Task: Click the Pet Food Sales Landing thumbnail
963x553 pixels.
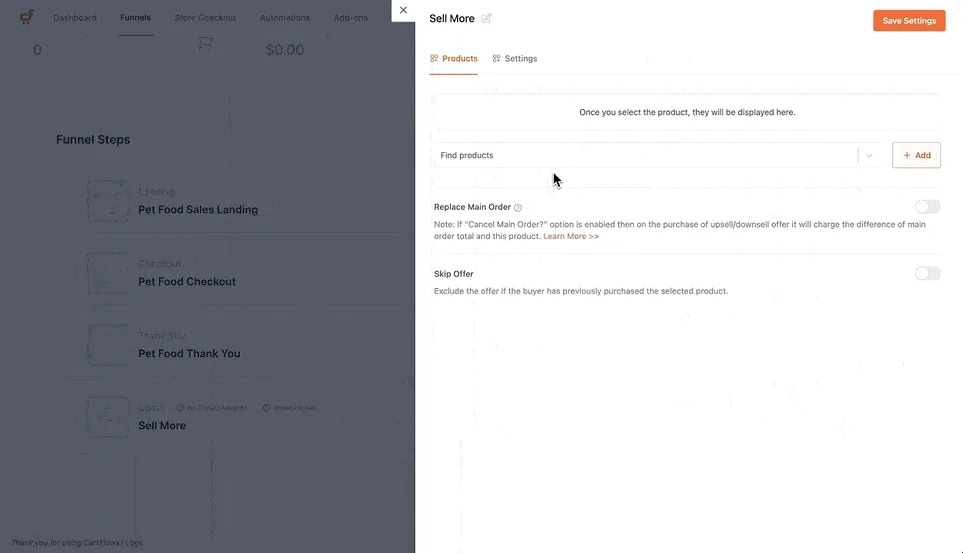Action: [x=108, y=202]
